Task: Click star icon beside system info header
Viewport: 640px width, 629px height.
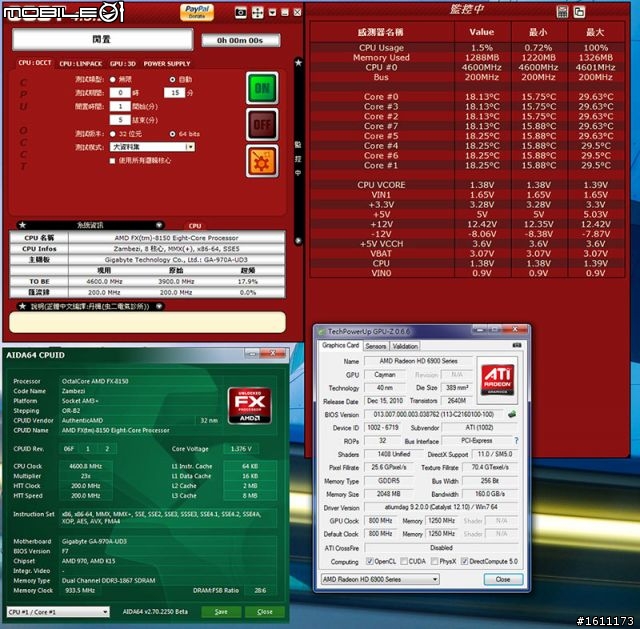Action: (x=22, y=225)
